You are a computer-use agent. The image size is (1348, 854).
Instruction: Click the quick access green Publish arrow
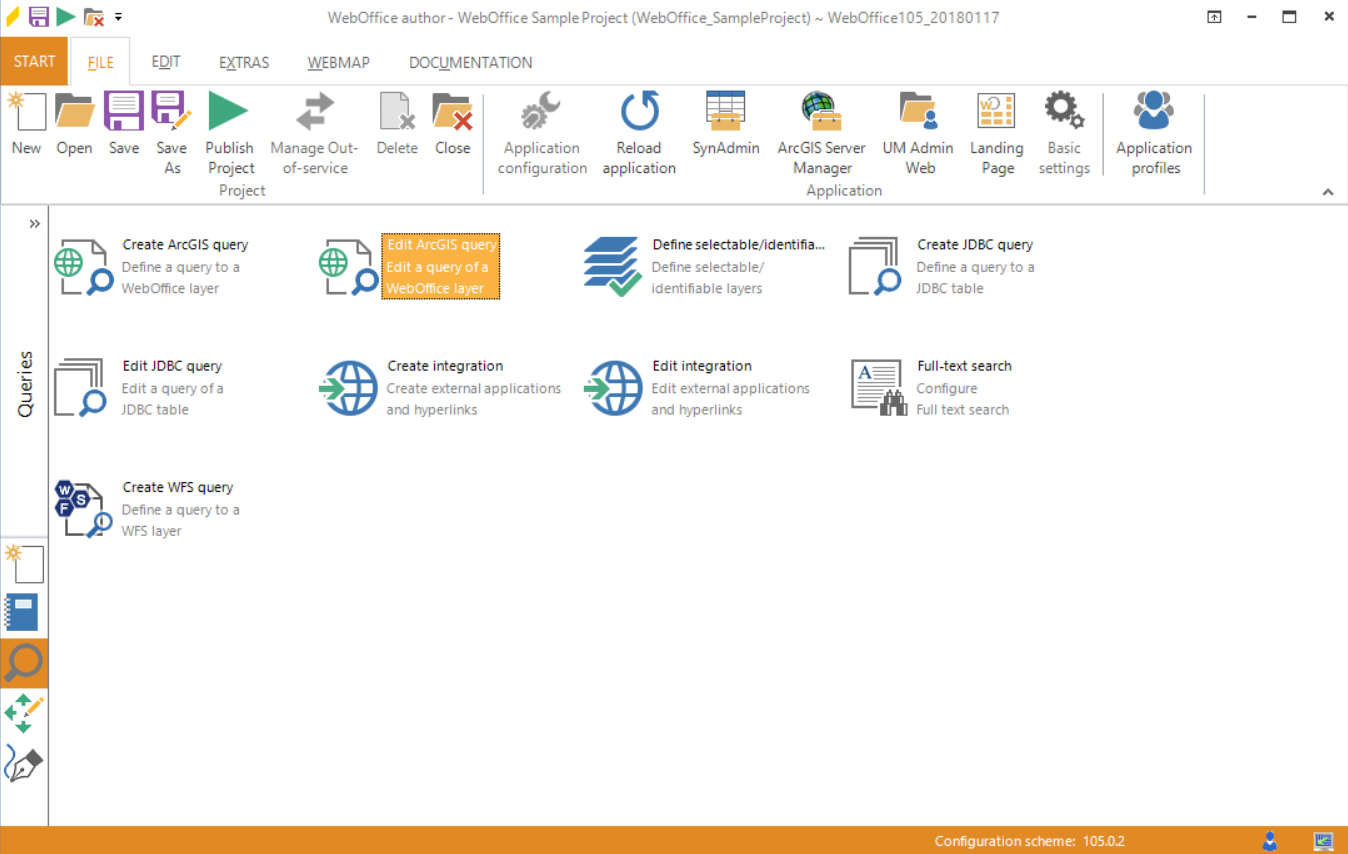click(x=66, y=16)
